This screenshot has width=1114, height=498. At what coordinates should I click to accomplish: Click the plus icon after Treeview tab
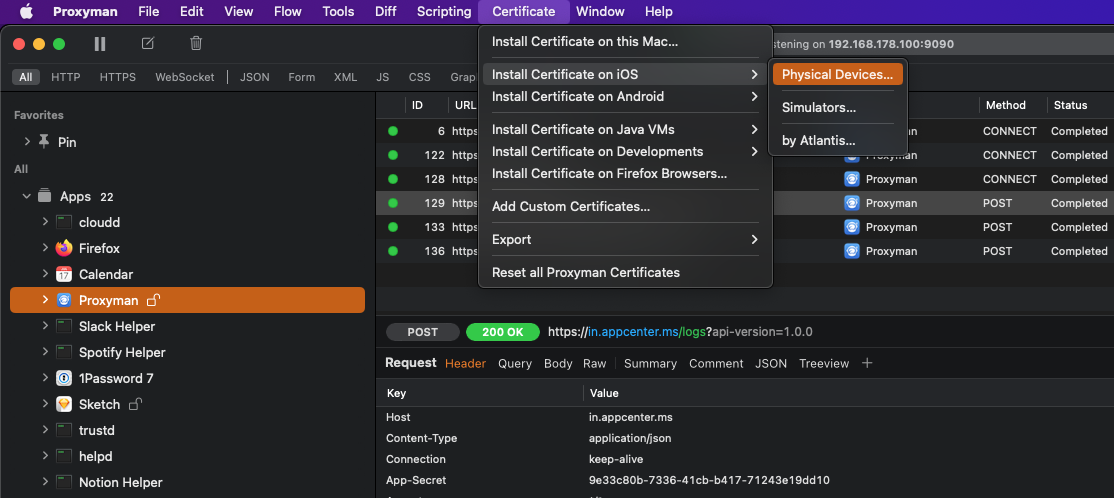coord(867,363)
